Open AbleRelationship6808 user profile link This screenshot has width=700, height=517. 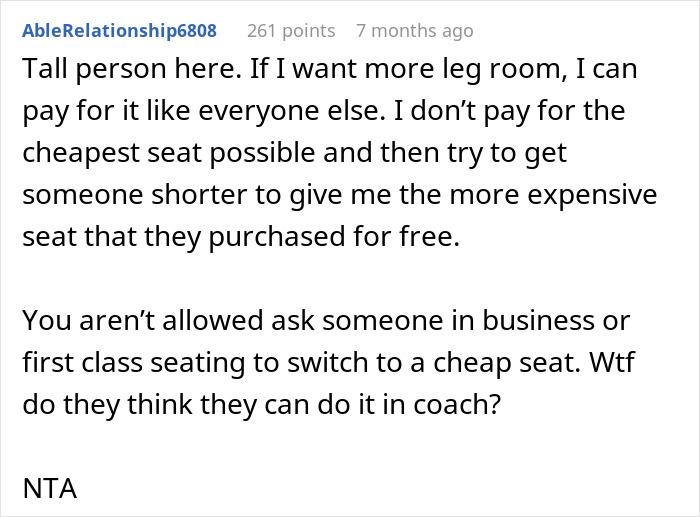118,31
